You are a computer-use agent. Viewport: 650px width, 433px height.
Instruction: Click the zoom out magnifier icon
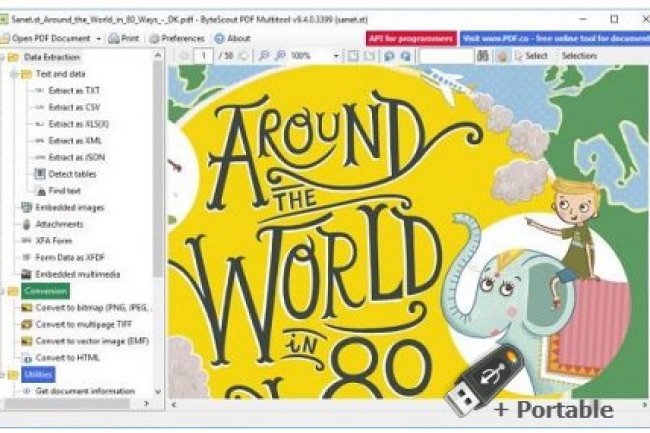coord(264,56)
